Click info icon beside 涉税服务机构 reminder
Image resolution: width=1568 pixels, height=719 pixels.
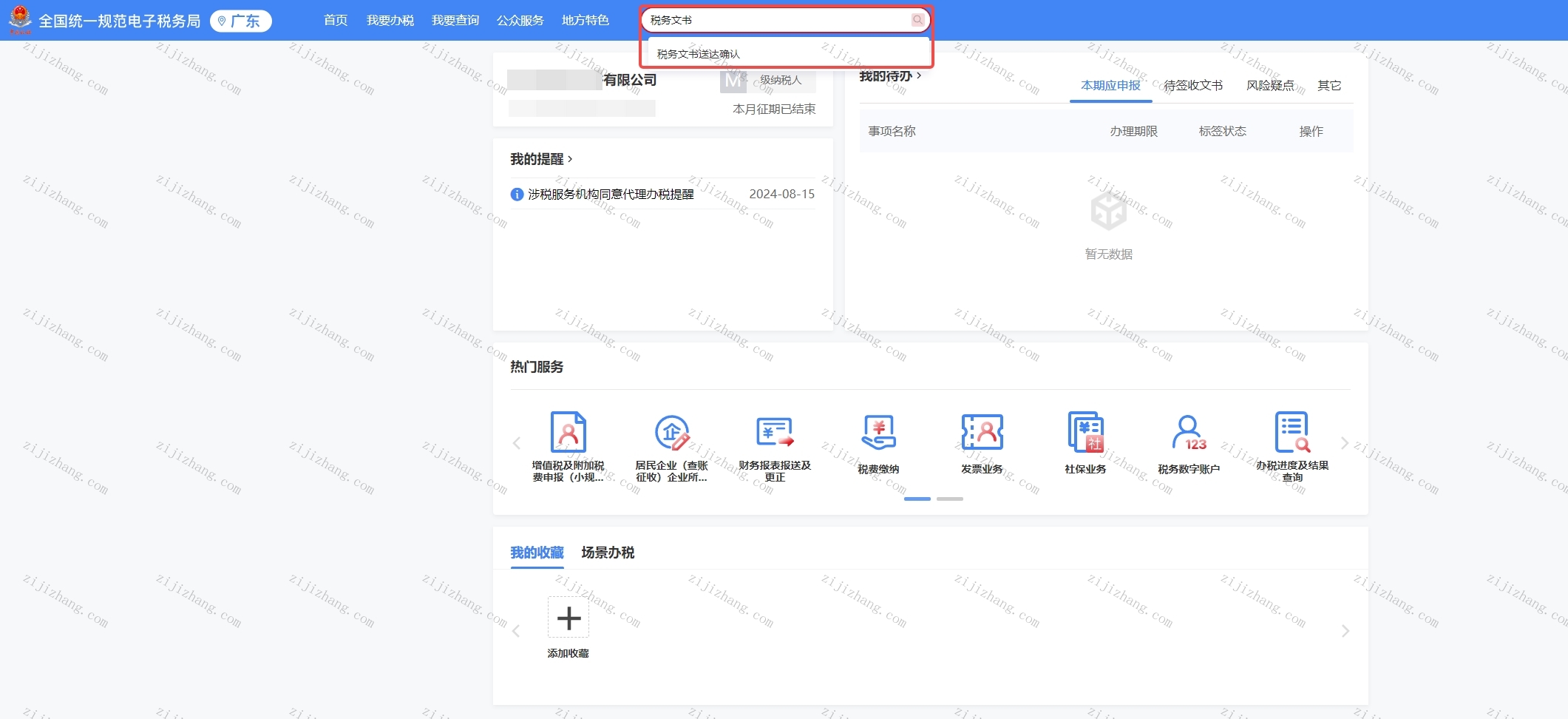point(517,195)
